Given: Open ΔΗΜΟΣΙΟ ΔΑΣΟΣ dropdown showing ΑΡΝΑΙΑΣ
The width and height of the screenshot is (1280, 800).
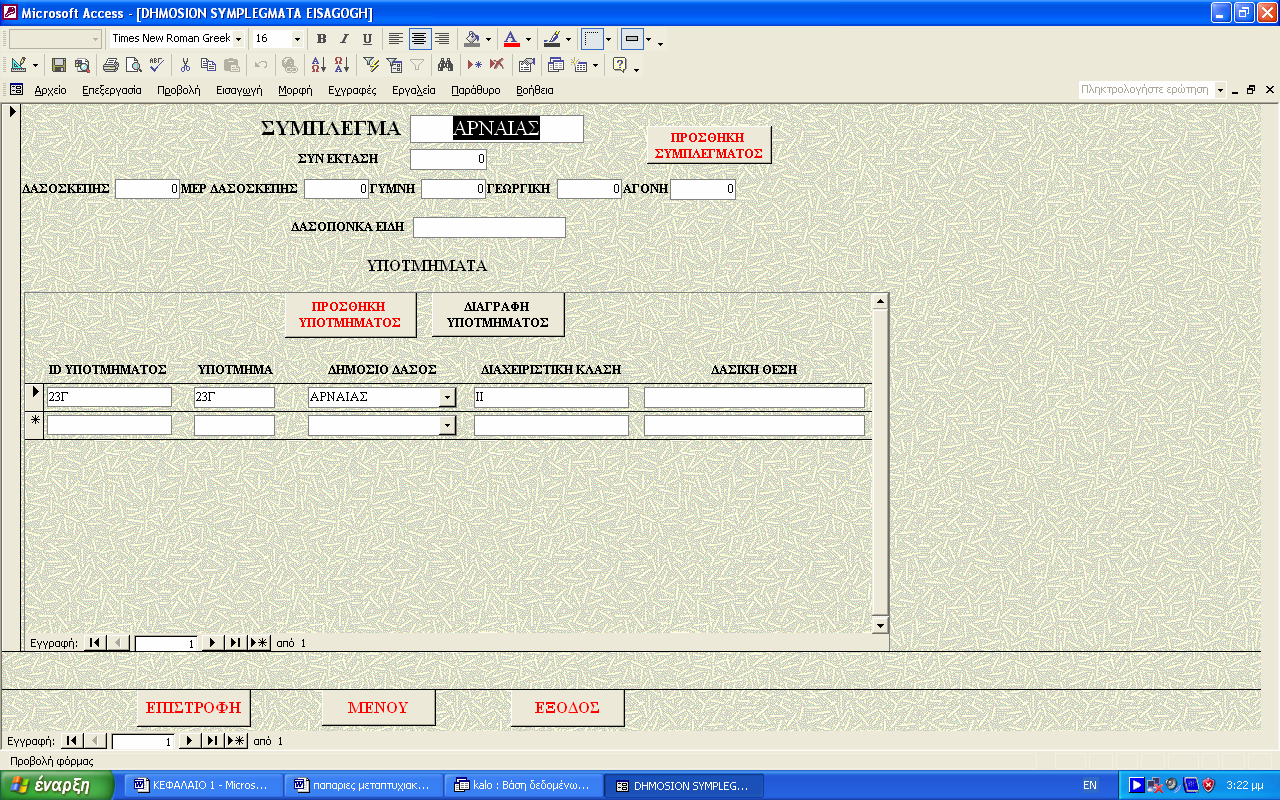Looking at the screenshot, I should 447,397.
